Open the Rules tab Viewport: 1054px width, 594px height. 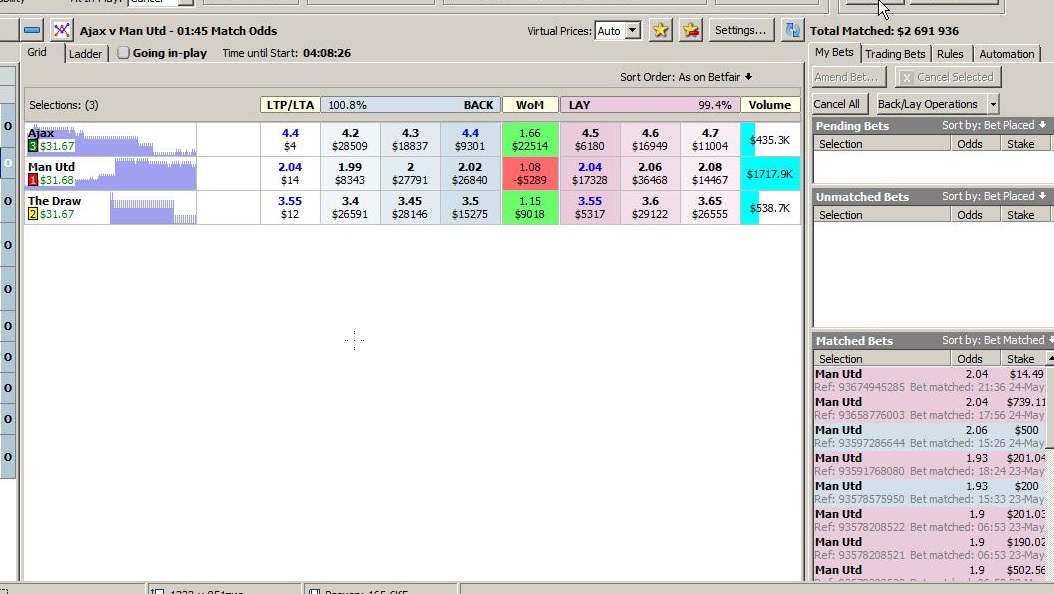950,54
